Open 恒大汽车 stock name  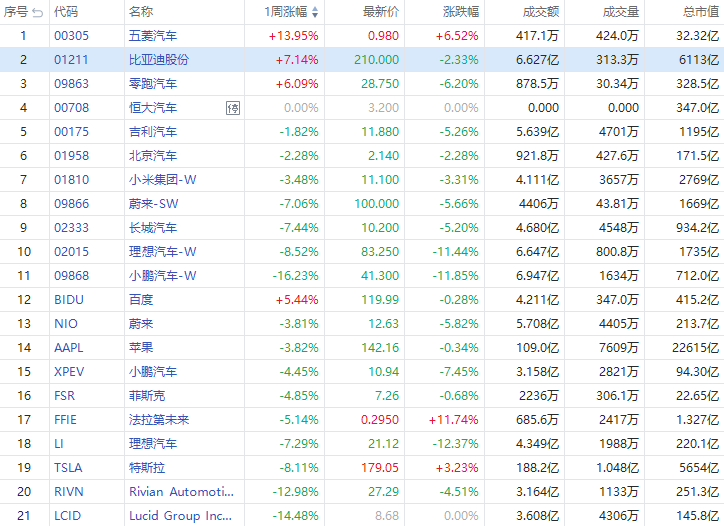click(153, 108)
